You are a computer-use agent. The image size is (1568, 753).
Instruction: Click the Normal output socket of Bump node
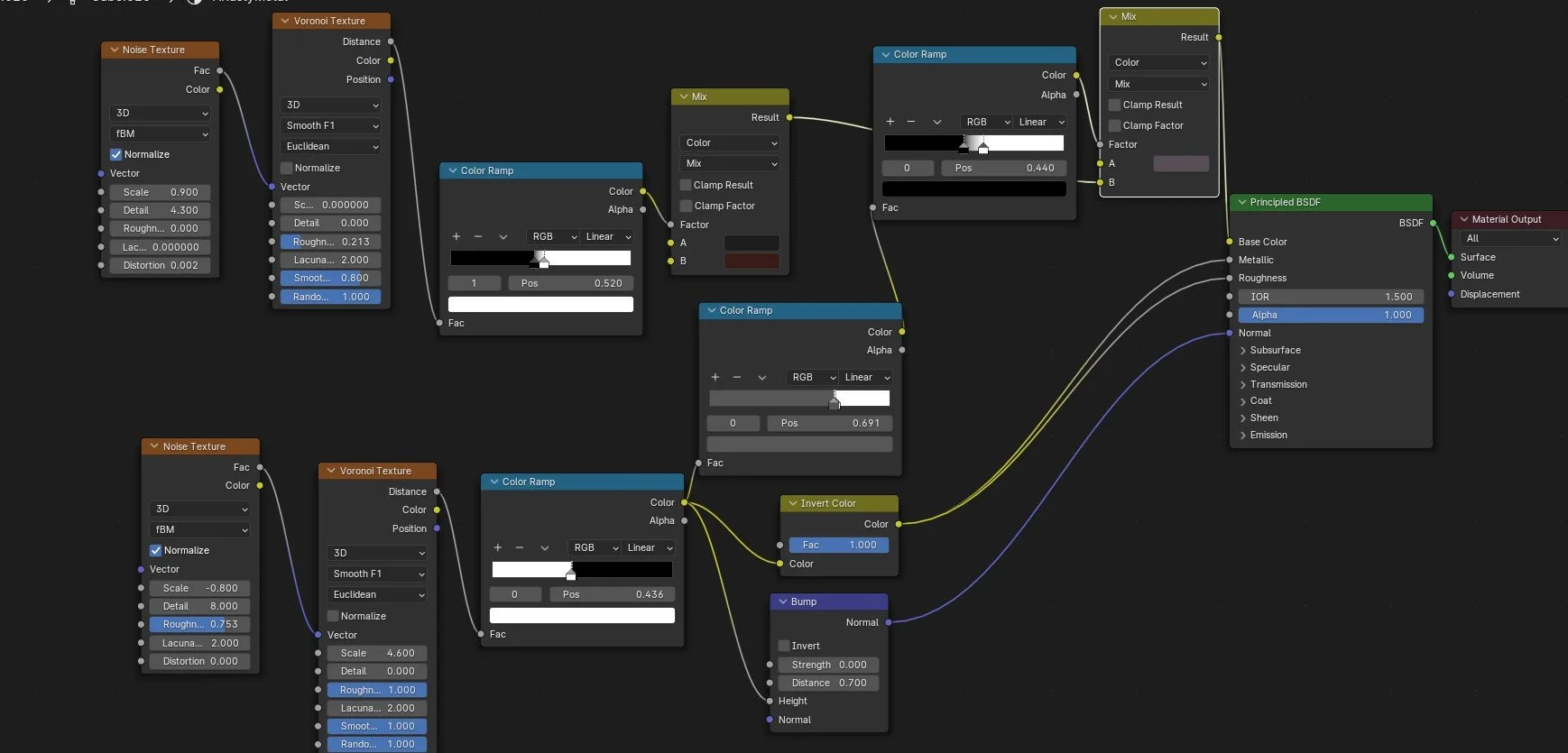889,622
